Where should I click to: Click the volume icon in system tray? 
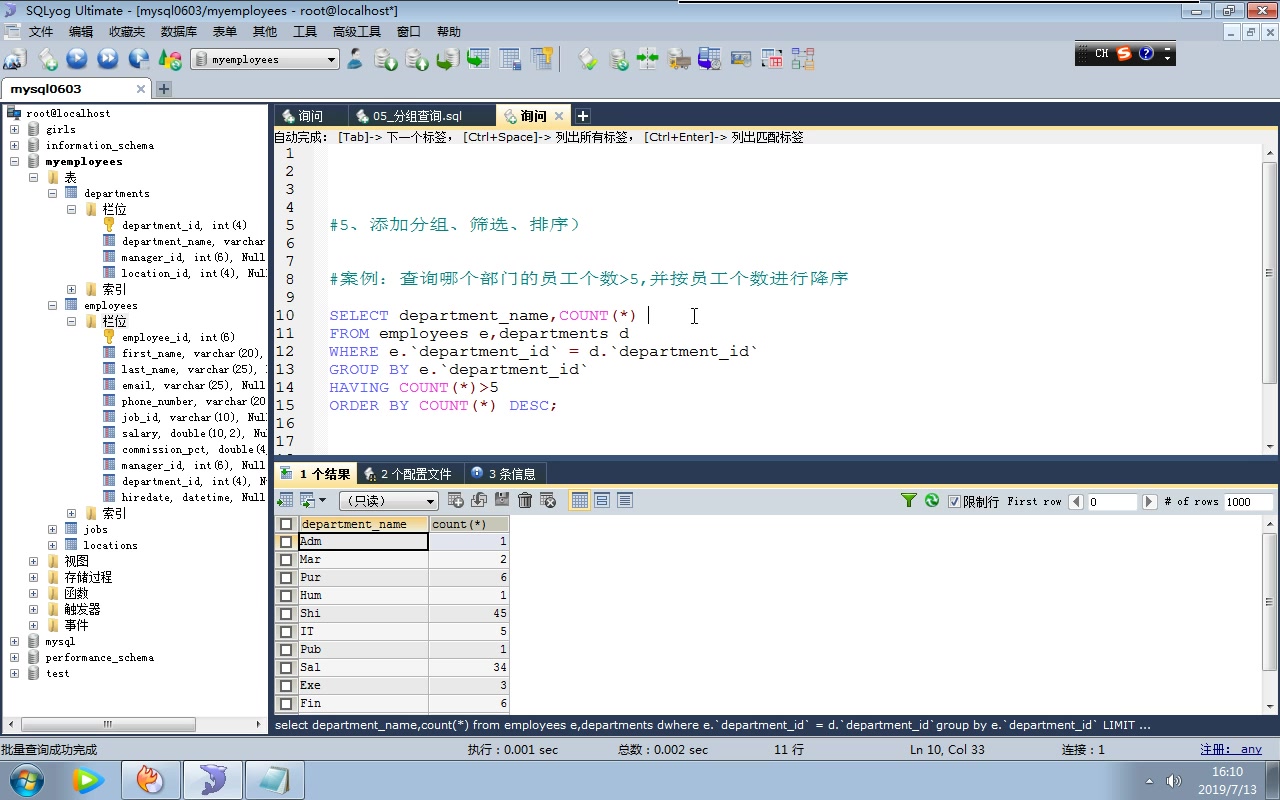coord(1174,781)
